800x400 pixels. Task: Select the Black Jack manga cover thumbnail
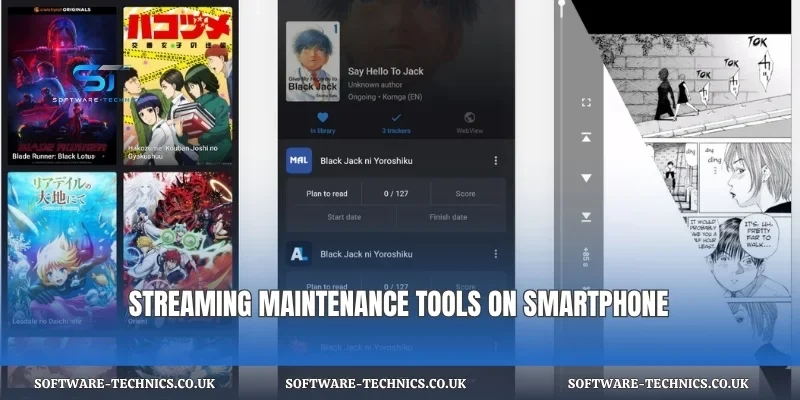[312, 61]
